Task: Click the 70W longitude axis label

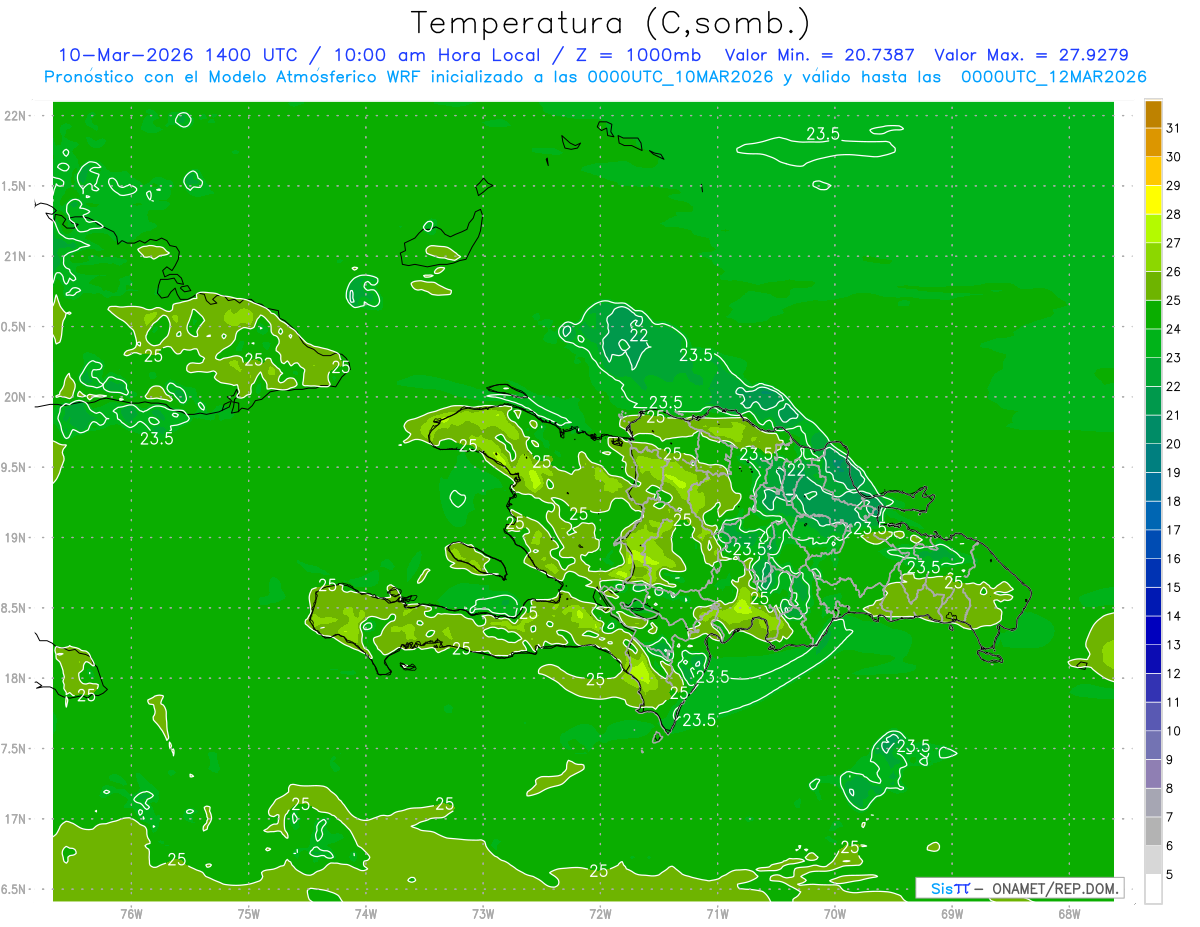Action: tap(835, 913)
